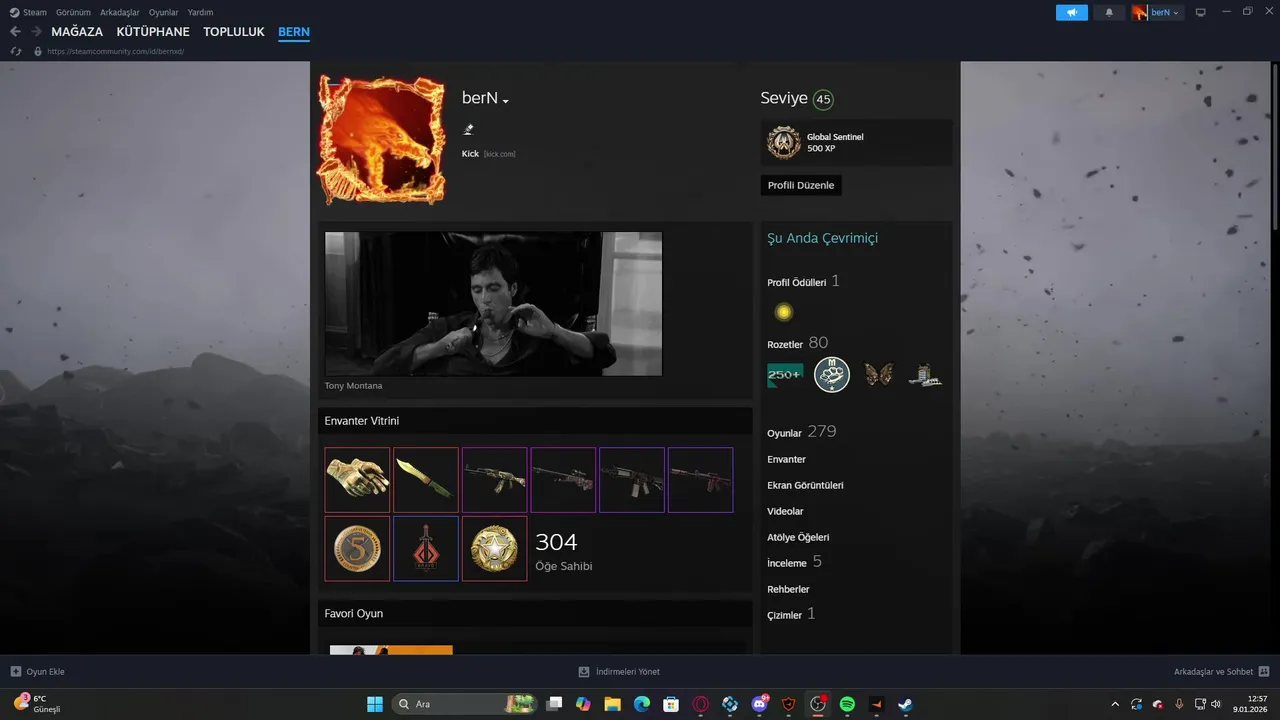Open the Videolar link

pyautogui.click(x=785, y=511)
